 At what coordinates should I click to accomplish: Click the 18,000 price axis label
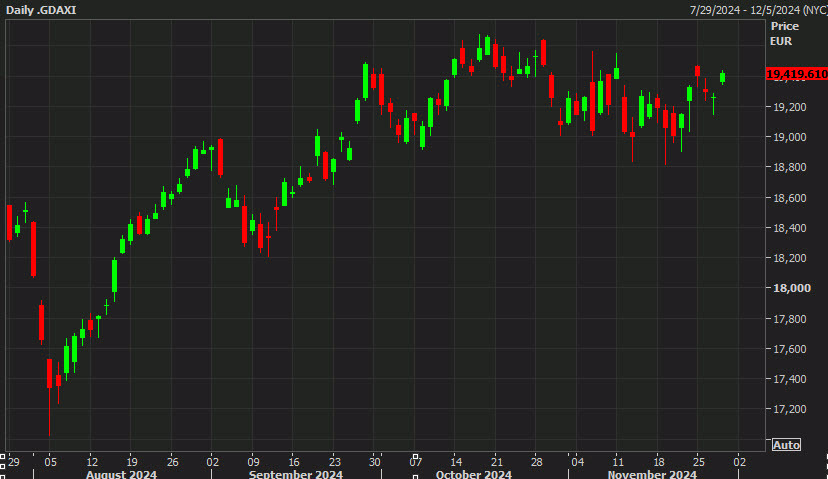pos(792,288)
